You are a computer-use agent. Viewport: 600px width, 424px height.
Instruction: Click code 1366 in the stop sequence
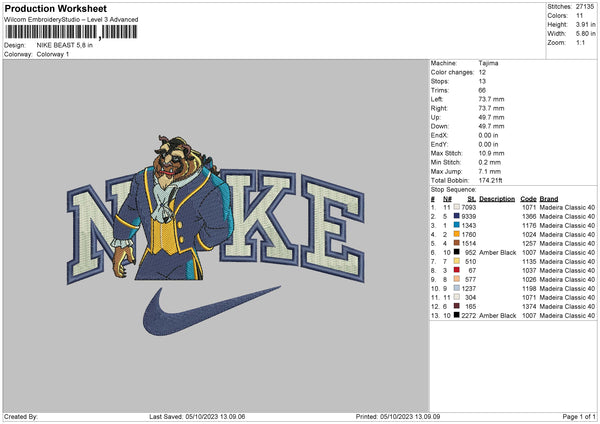click(529, 216)
